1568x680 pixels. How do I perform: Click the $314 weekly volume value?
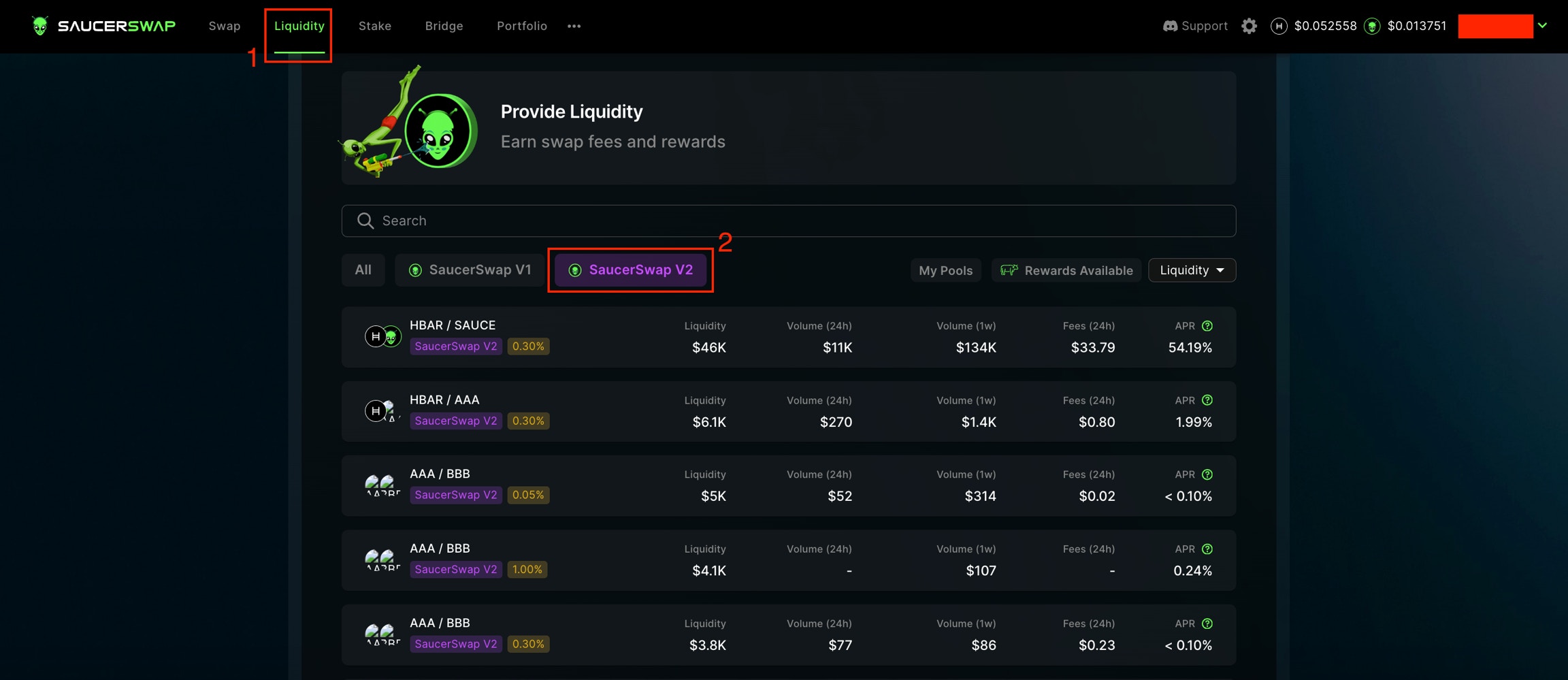click(x=980, y=496)
